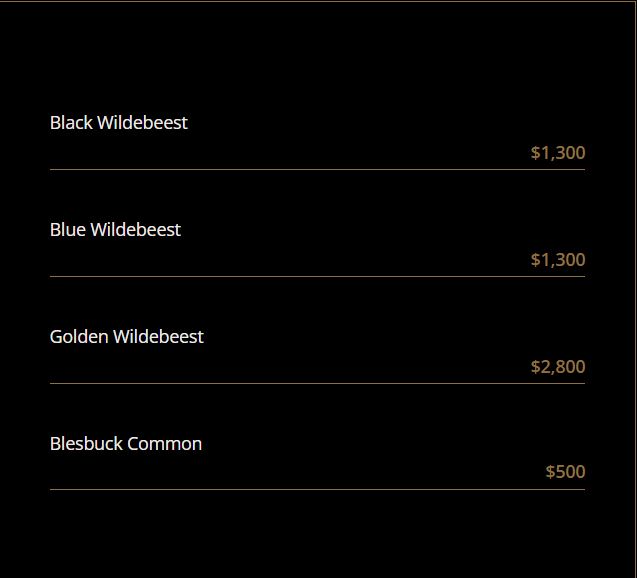637x578 pixels.
Task: Click the word "Blesbuck"
Action: pyautogui.click(x=86, y=444)
